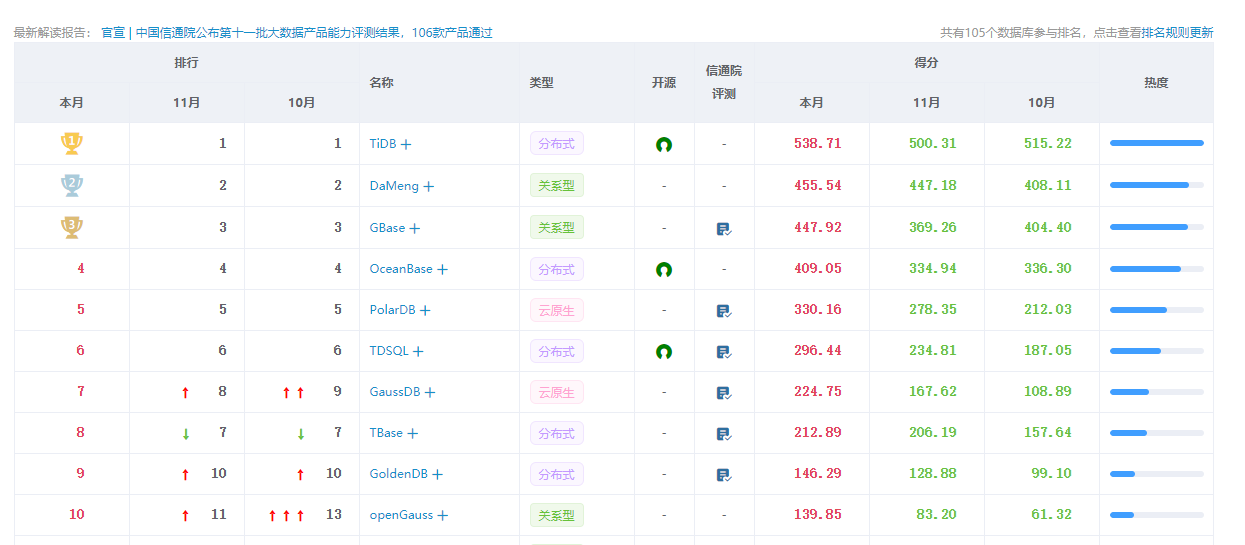Click the 开源 column header
The width and height of the screenshot is (1245, 545).
tap(664, 83)
